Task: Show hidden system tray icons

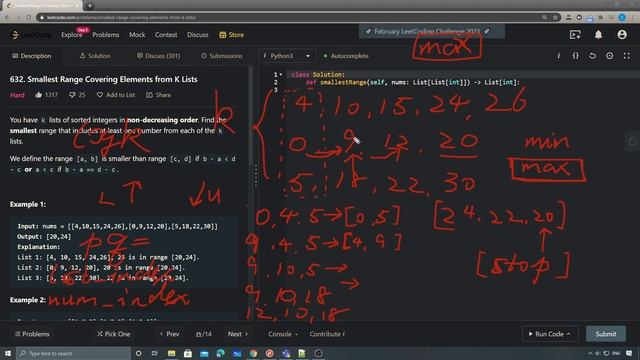Action: 589,353
